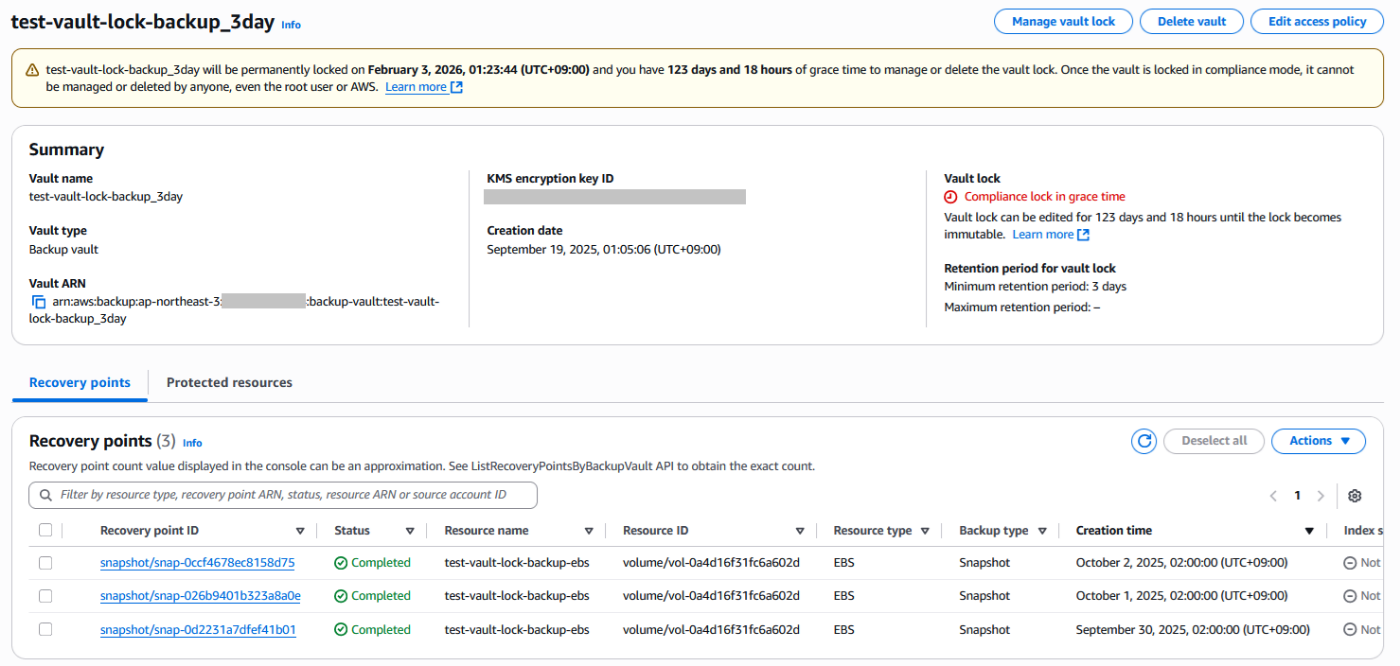Click creation time October 2, 2025 cell
The width and height of the screenshot is (1400, 666).
pyautogui.click(x=1181, y=563)
